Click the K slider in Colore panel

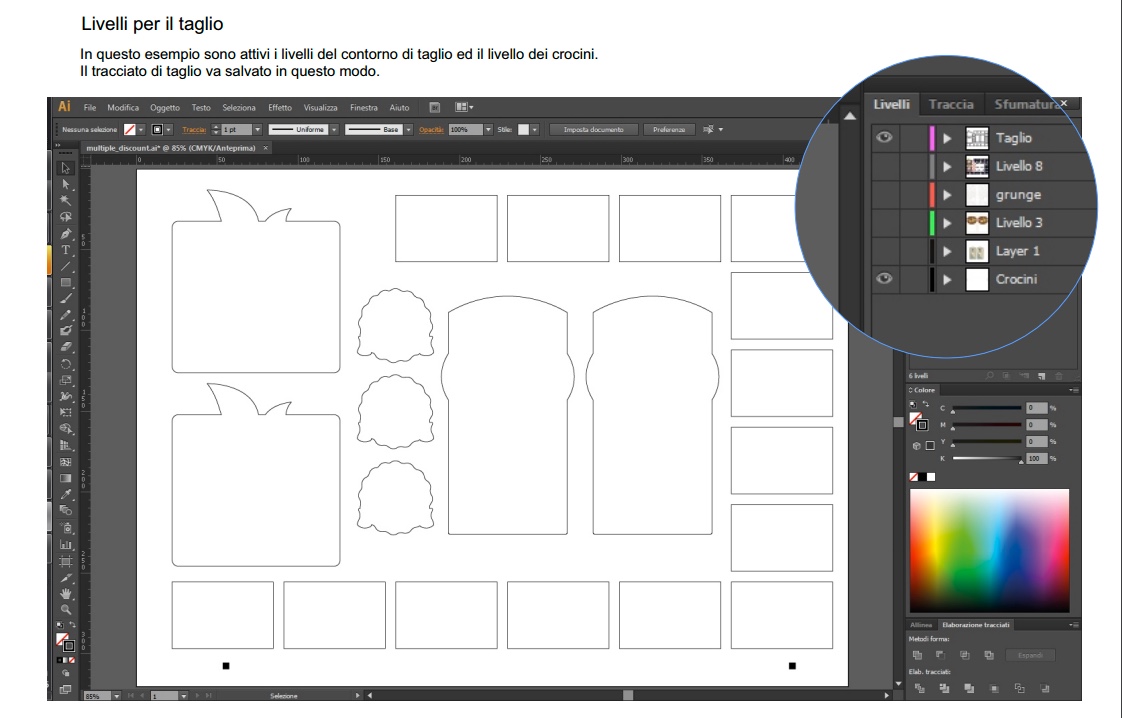[x=987, y=458]
